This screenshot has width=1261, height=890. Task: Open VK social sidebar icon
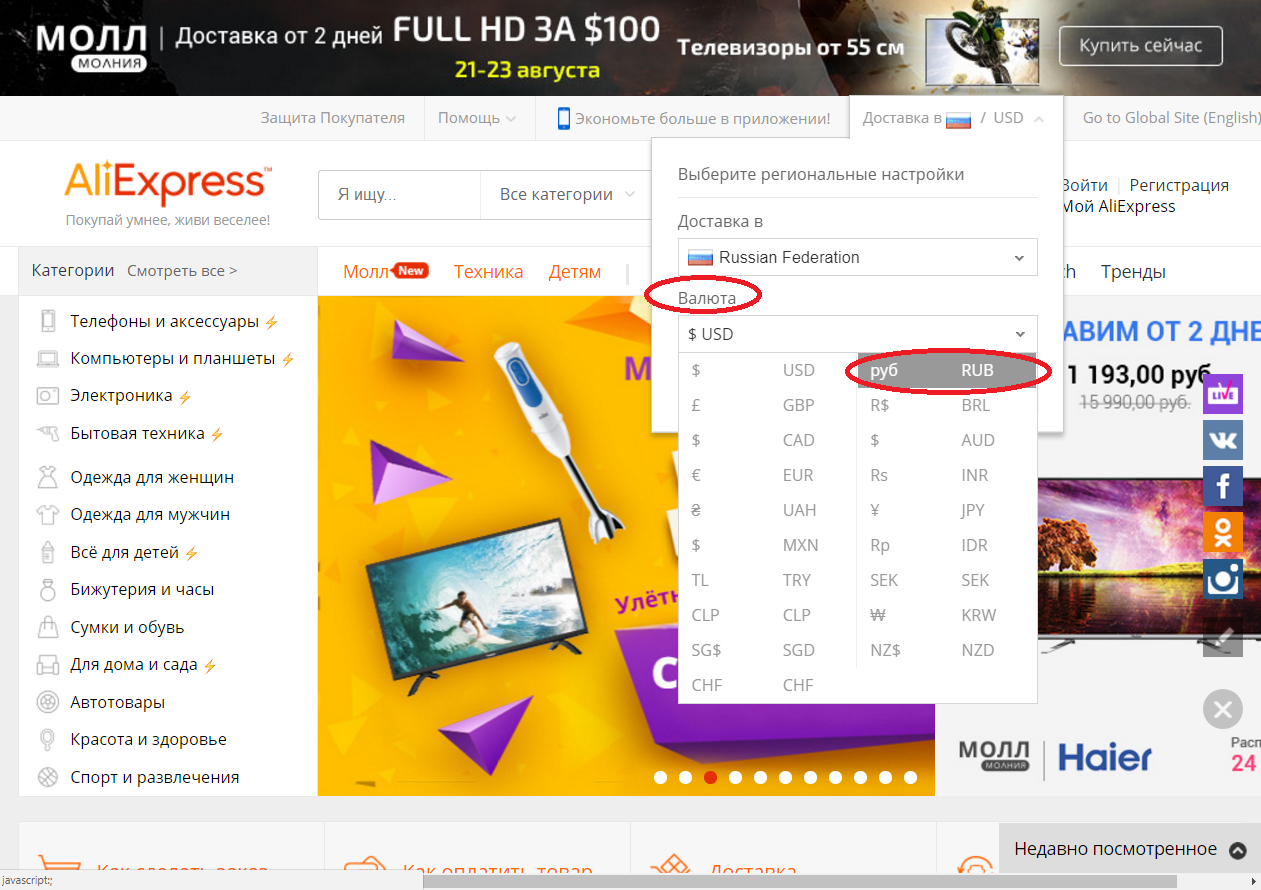1222,440
